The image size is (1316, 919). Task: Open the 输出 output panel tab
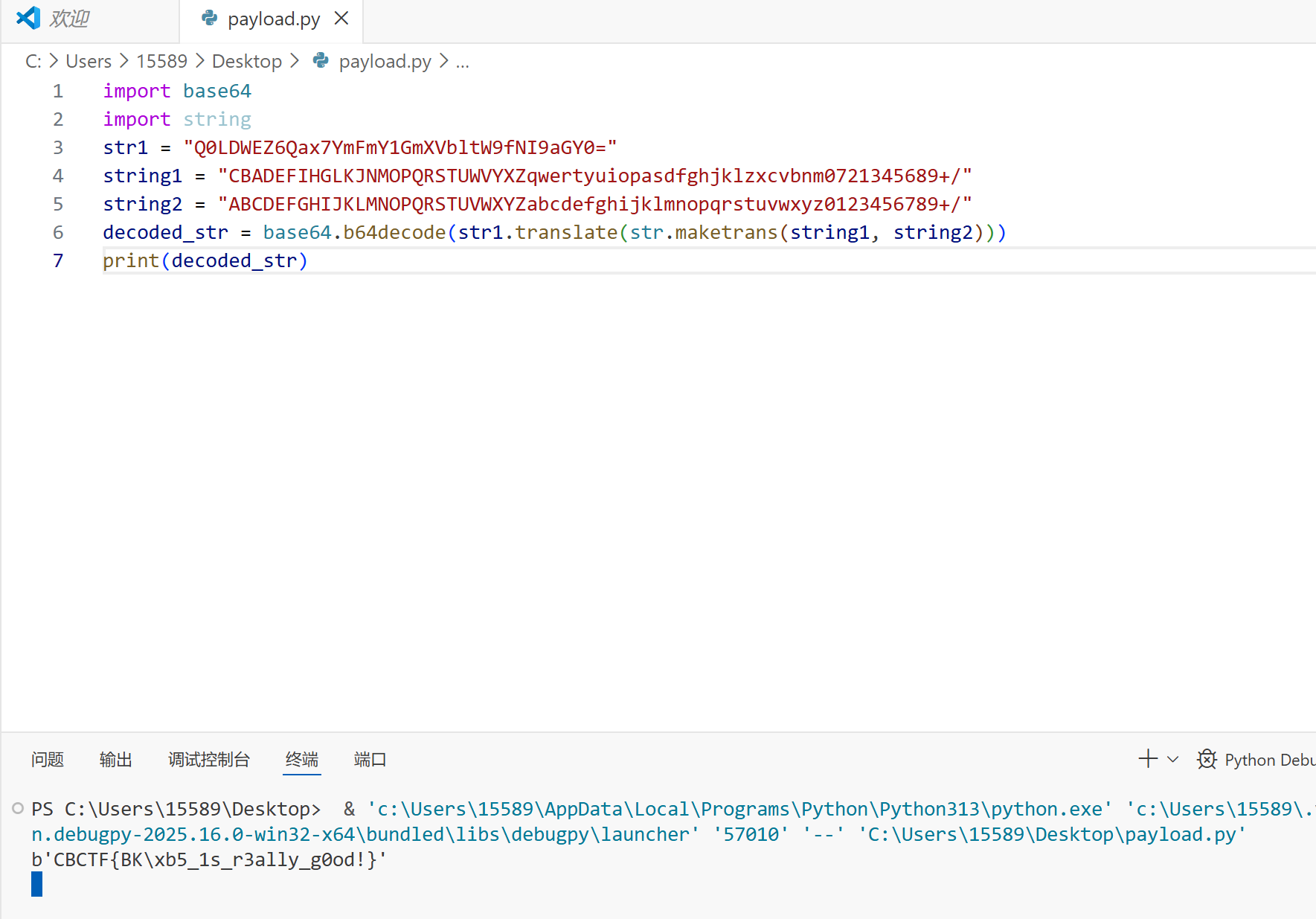[115, 759]
